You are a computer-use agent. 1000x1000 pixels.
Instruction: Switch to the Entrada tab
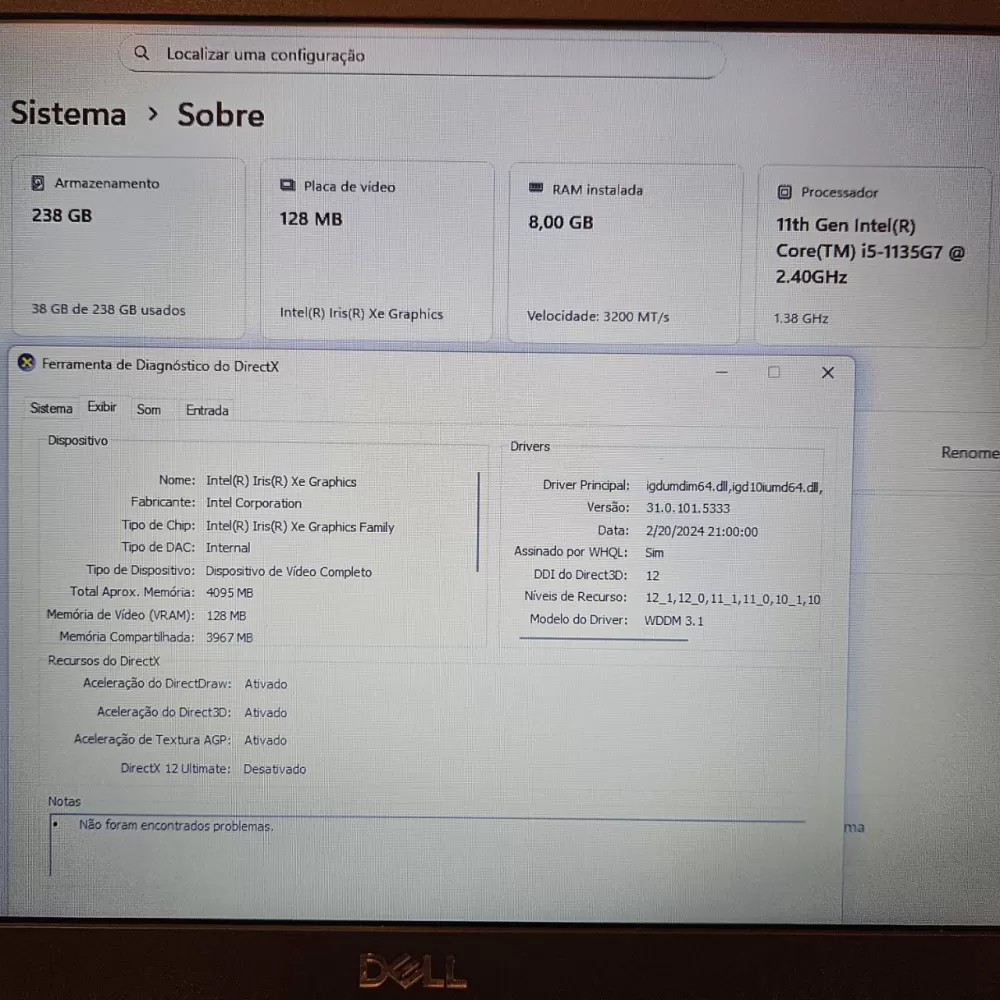tap(206, 410)
